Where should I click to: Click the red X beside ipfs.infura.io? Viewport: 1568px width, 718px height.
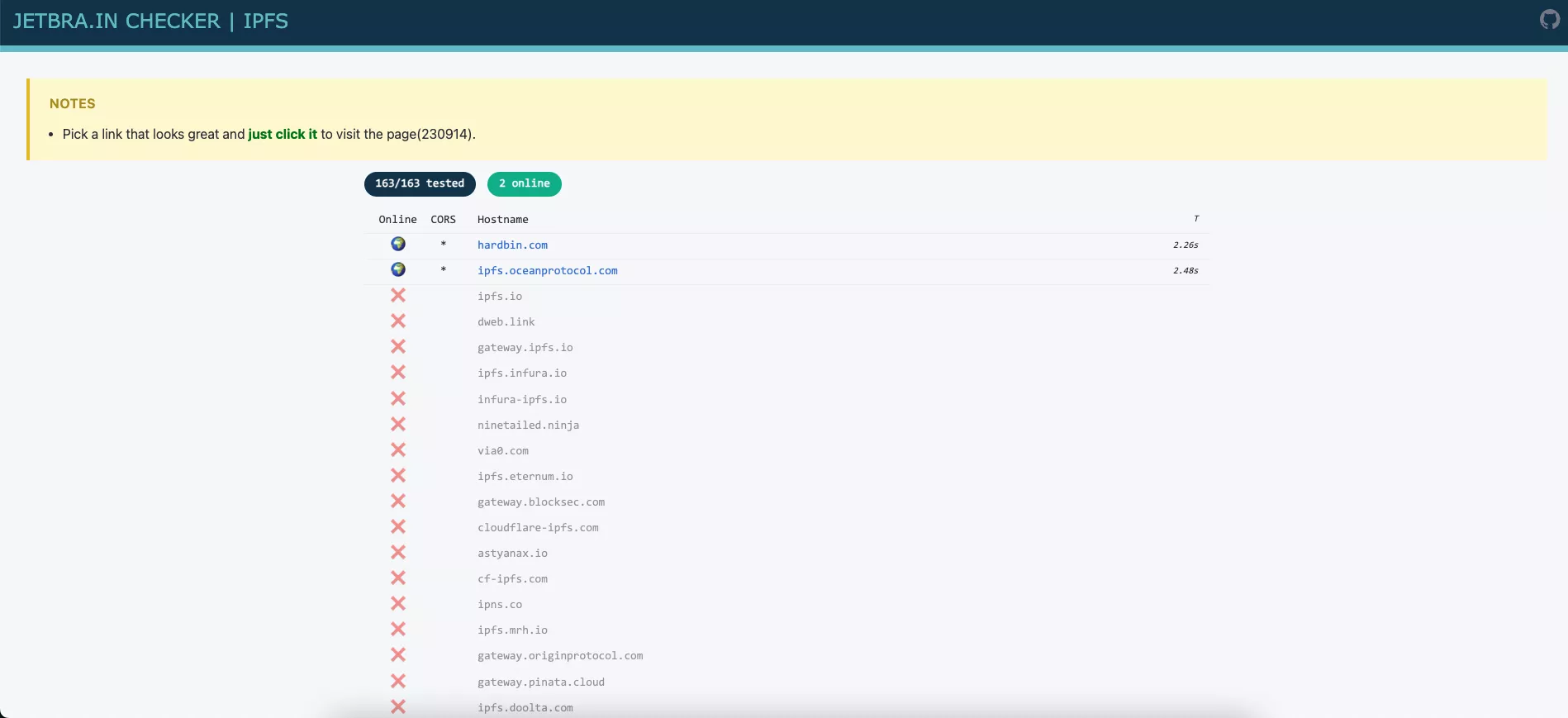(398, 373)
